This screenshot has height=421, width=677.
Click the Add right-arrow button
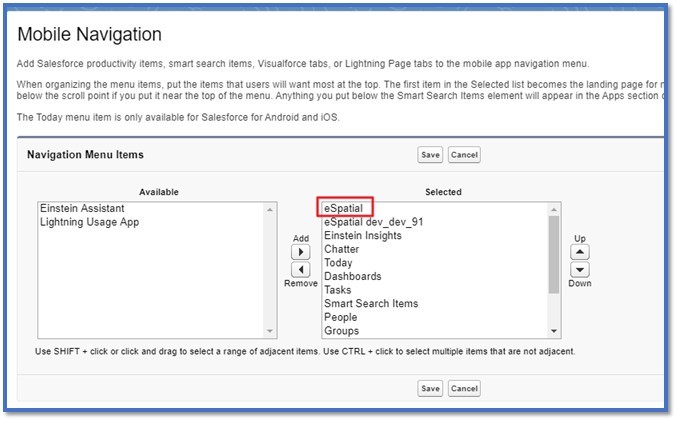click(301, 252)
